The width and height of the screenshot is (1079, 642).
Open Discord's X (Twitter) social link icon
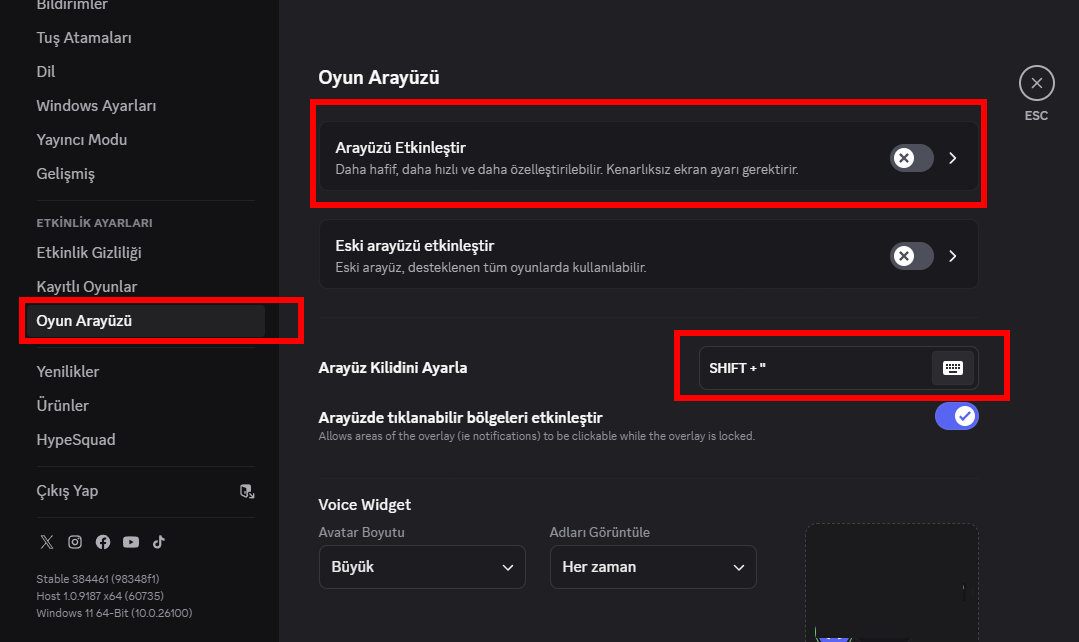click(x=47, y=542)
